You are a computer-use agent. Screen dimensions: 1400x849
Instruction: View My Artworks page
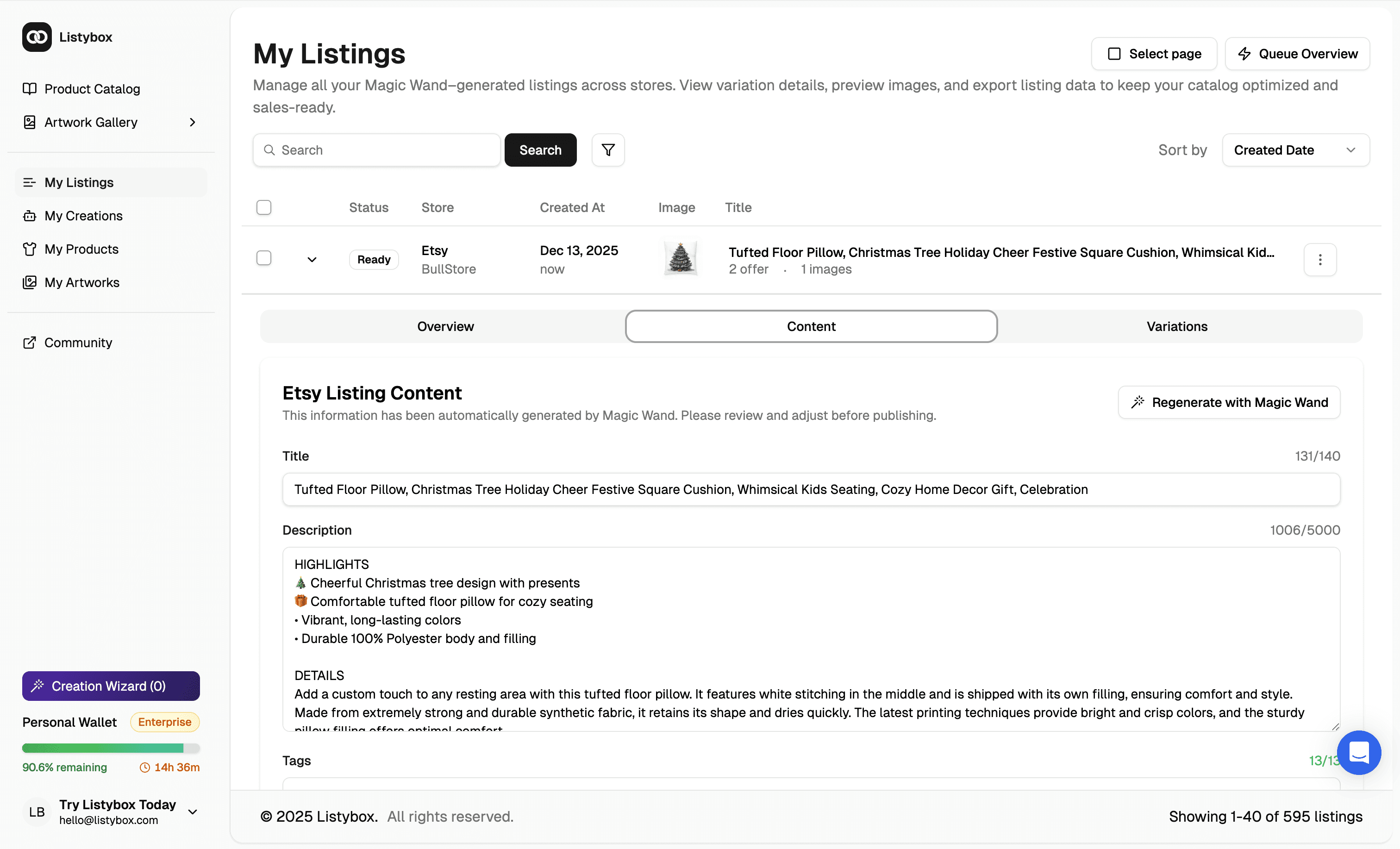tap(82, 282)
